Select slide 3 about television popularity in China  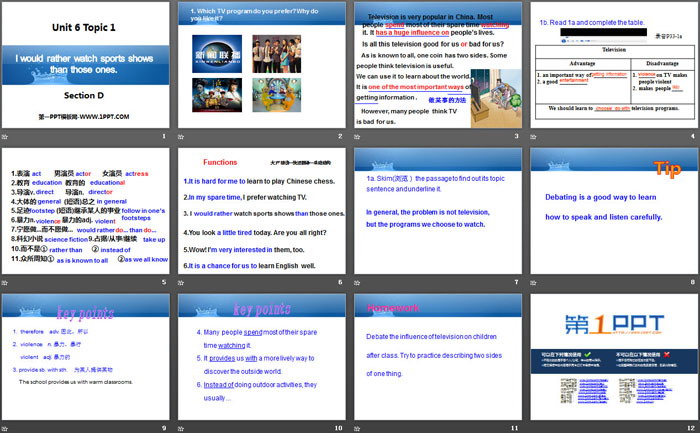437,66
